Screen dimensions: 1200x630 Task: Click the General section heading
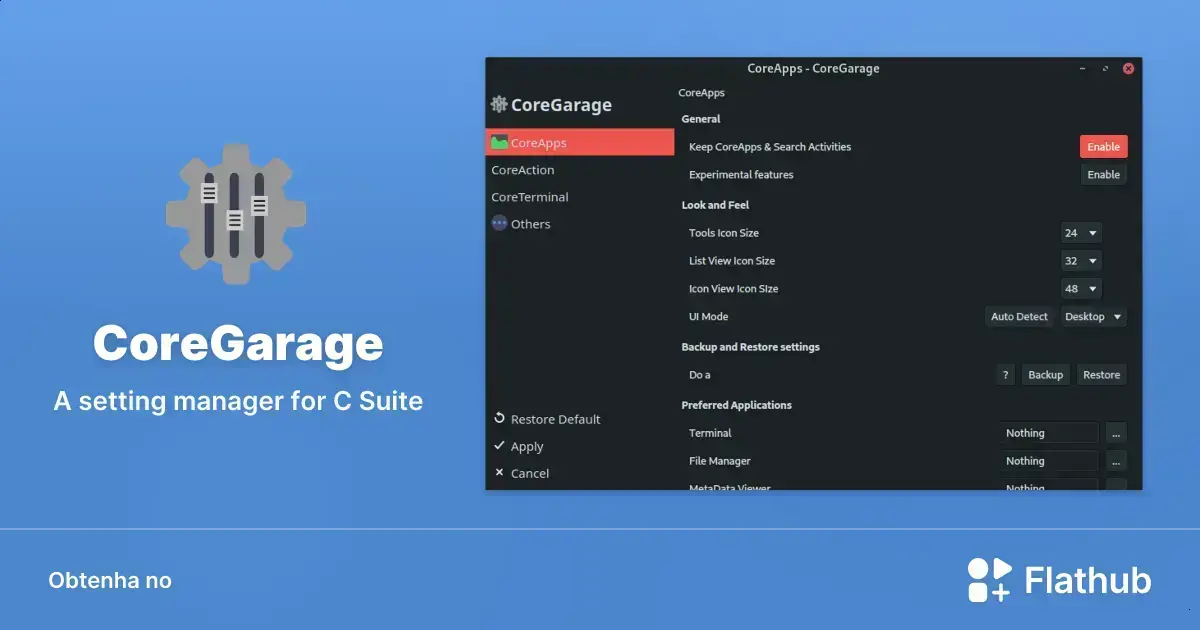tap(701, 119)
